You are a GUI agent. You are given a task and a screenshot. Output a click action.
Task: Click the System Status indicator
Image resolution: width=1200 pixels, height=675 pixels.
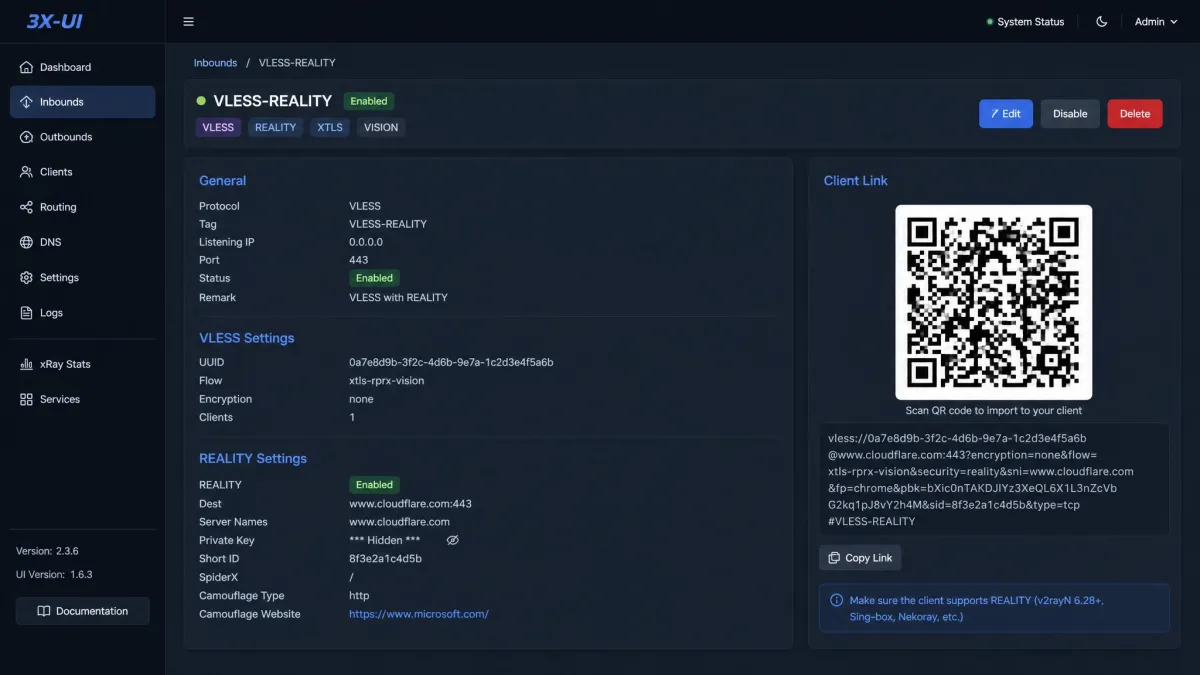tap(1025, 22)
